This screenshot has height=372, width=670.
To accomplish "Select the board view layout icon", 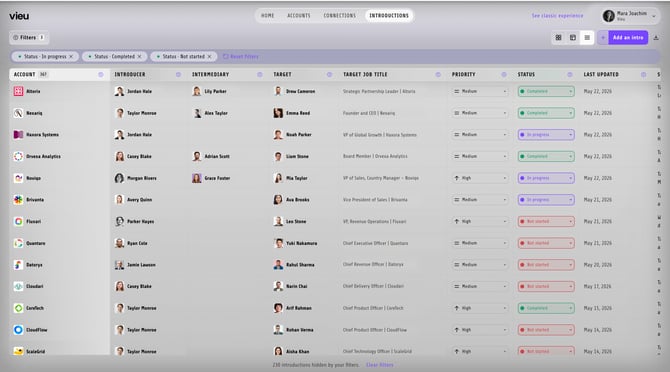I will (573, 38).
